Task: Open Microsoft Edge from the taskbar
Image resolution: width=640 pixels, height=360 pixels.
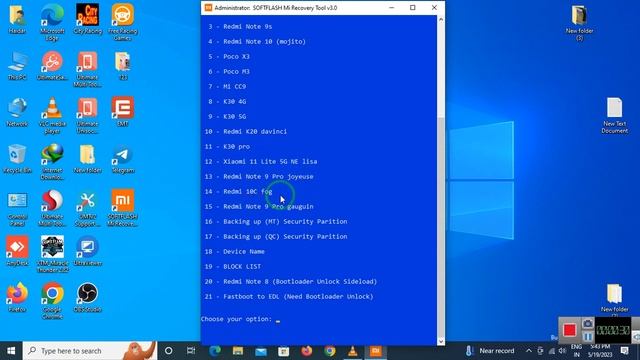Action: (215, 351)
